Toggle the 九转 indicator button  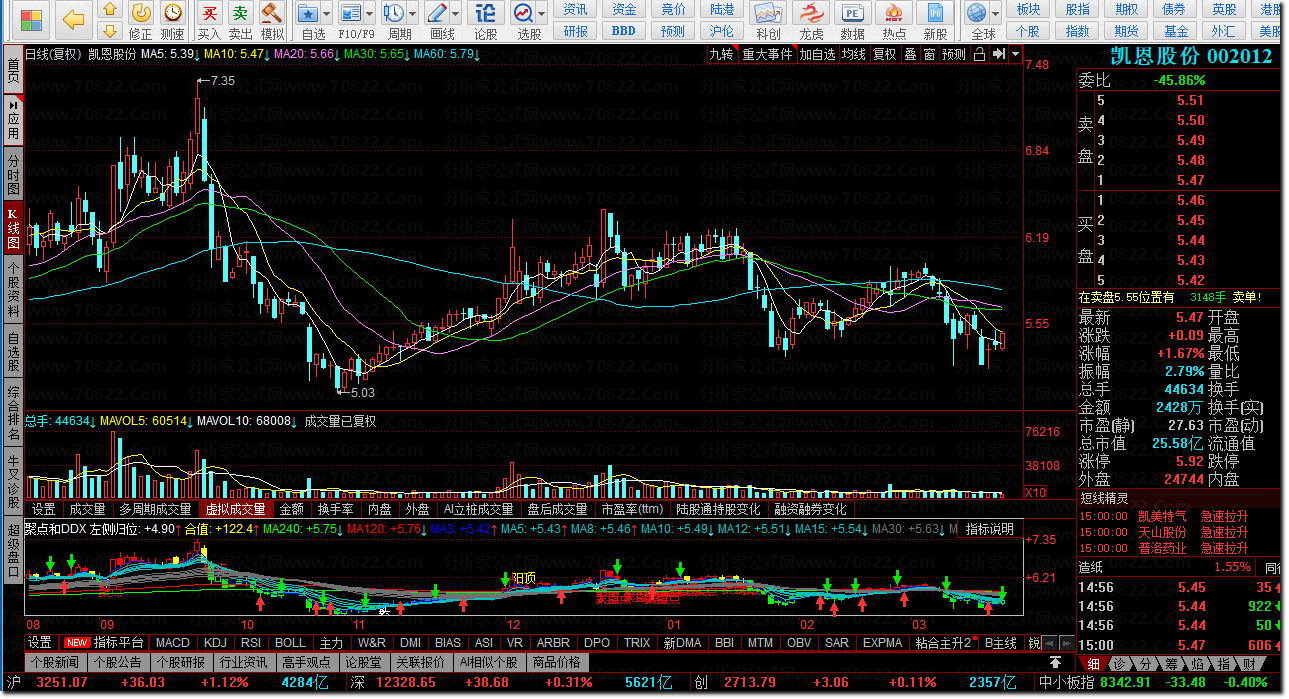click(x=720, y=54)
